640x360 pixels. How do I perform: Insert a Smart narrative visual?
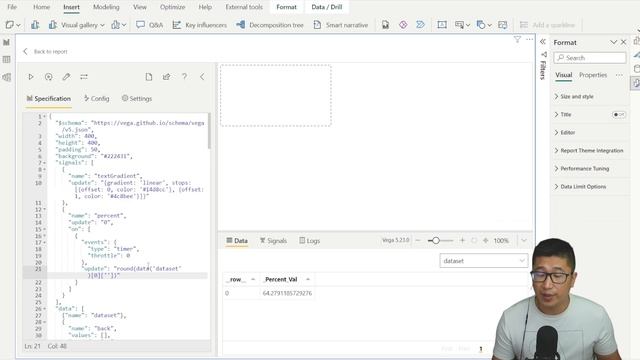click(x=341, y=25)
